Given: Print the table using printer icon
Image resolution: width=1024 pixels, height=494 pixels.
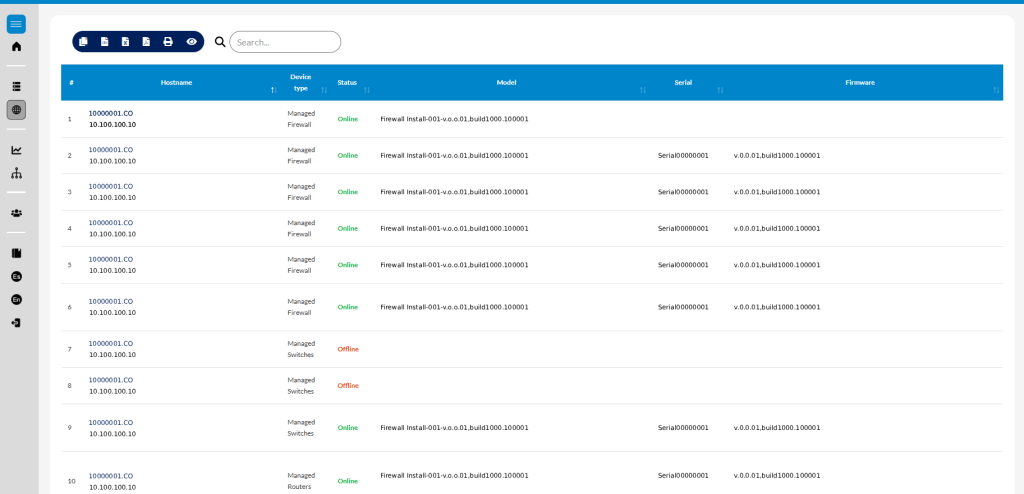Looking at the screenshot, I should tap(168, 42).
